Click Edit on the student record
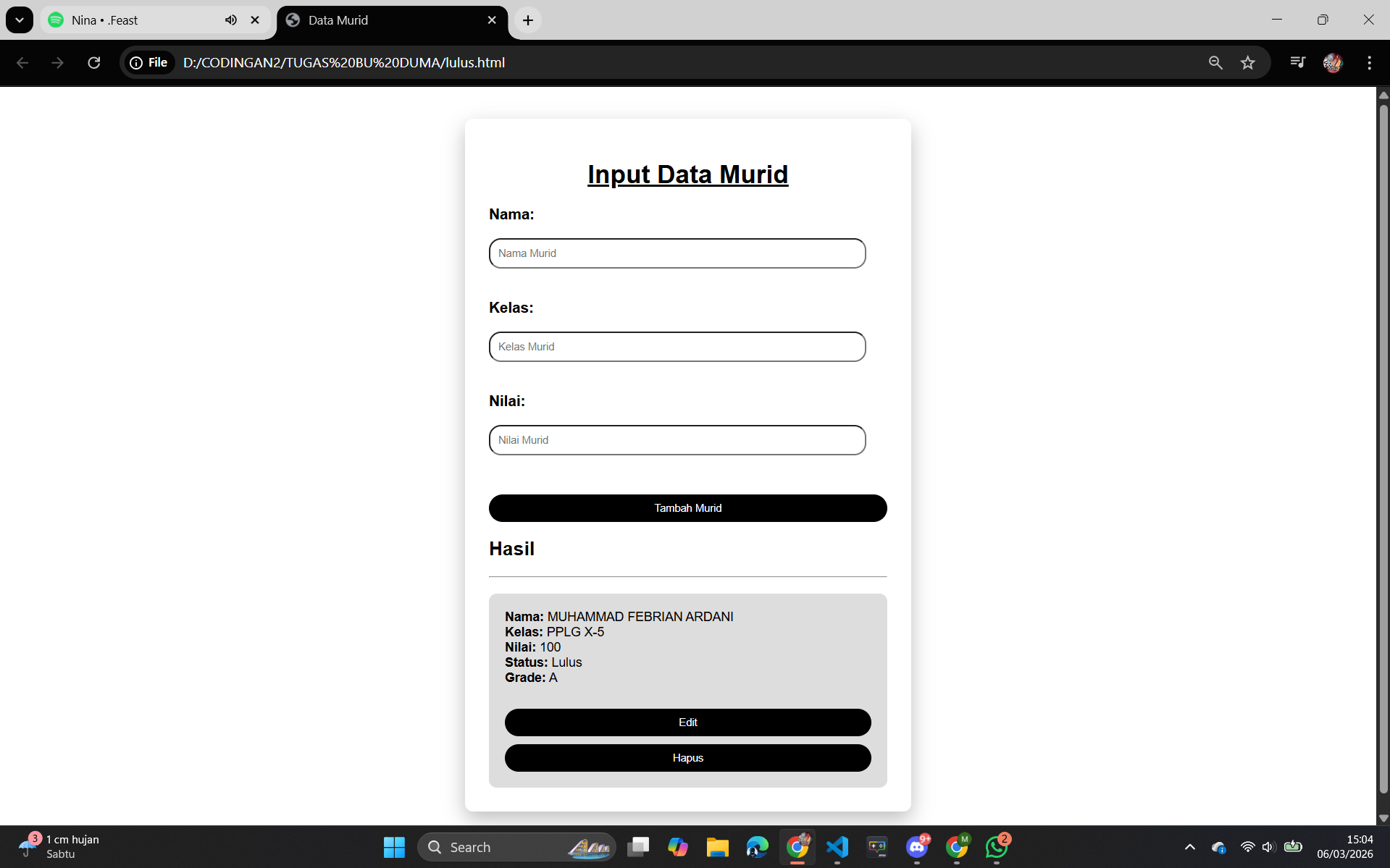 (687, 722)
